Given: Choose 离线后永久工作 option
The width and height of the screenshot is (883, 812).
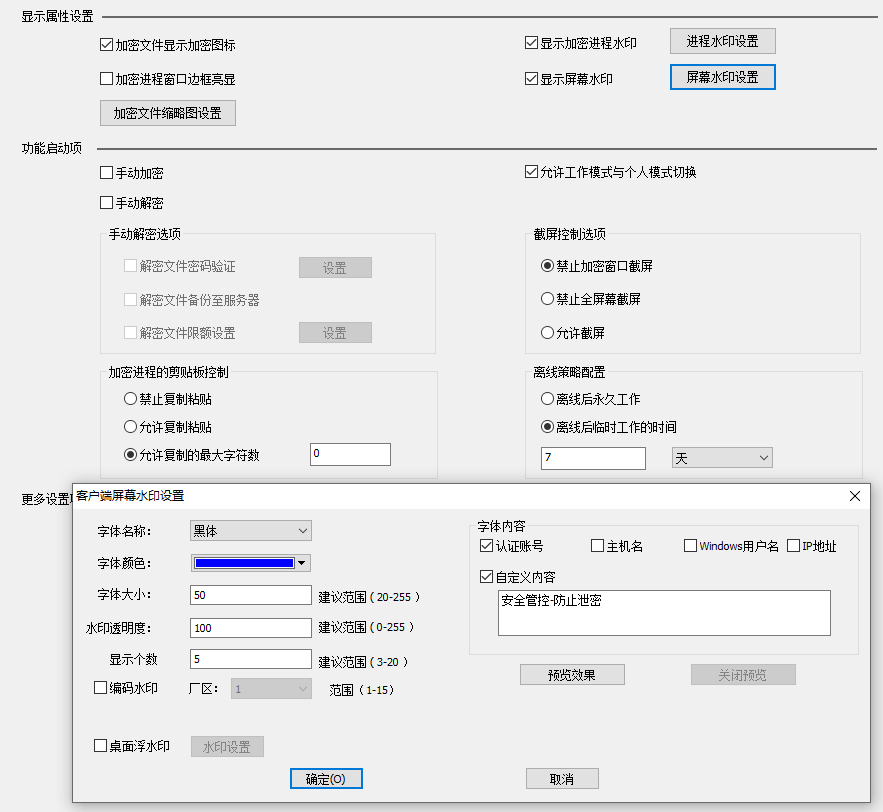Looking at the screenshot, I should [547, 399].
